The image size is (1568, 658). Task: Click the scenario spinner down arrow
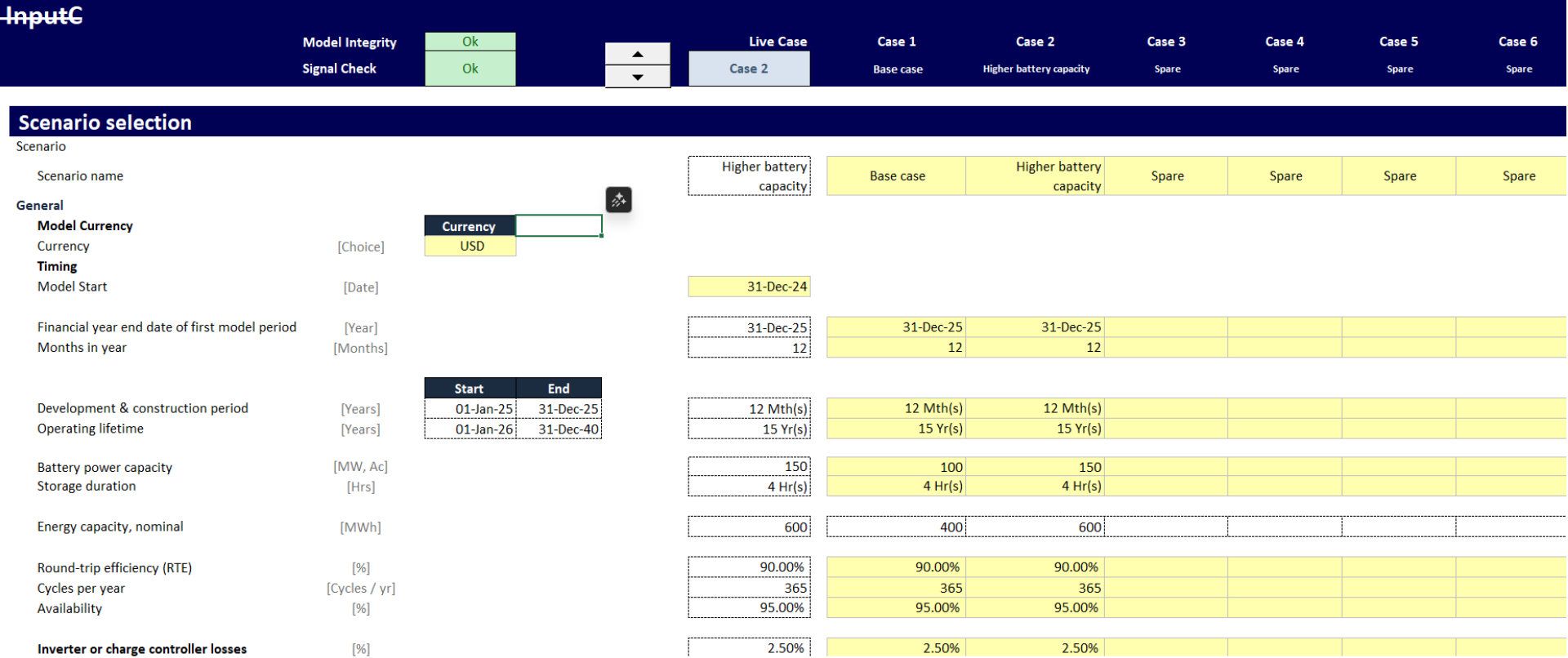click(637, 77)
